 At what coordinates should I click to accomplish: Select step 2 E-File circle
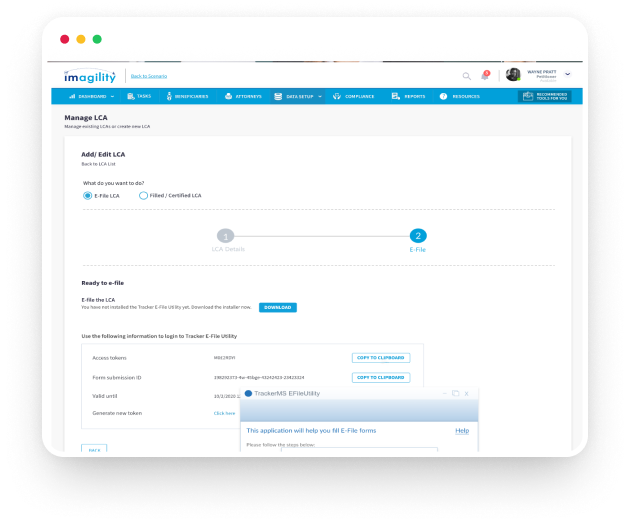pyautogui.click(x=418, y=236)
